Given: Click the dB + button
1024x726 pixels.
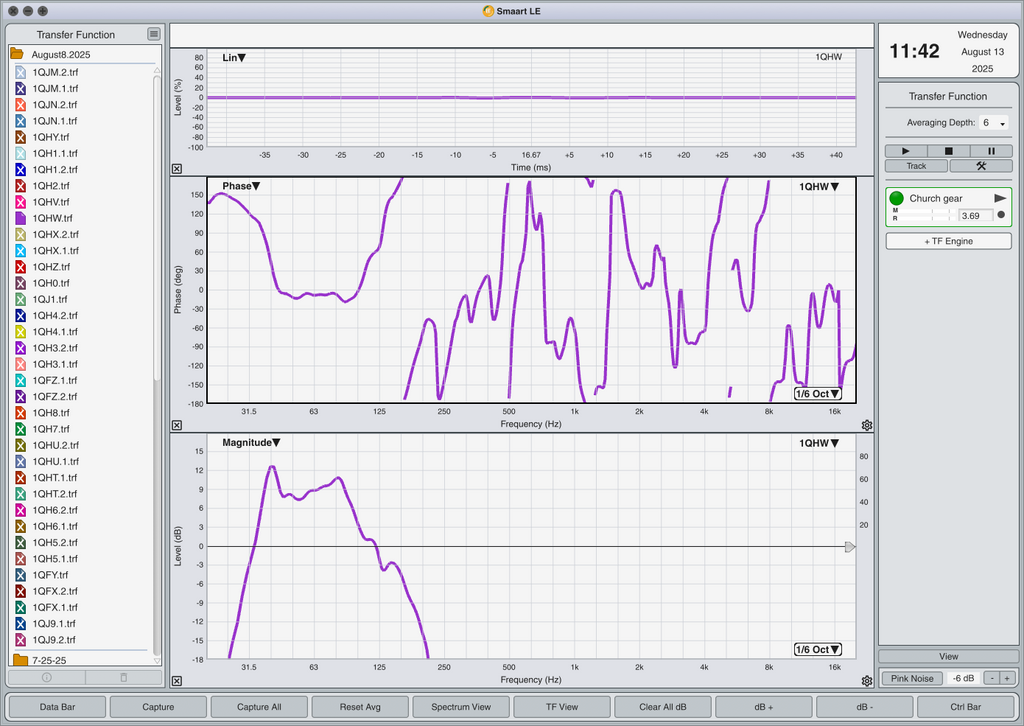Looking at the screenshot, I should pyautogui.click(x=763, y=706).
